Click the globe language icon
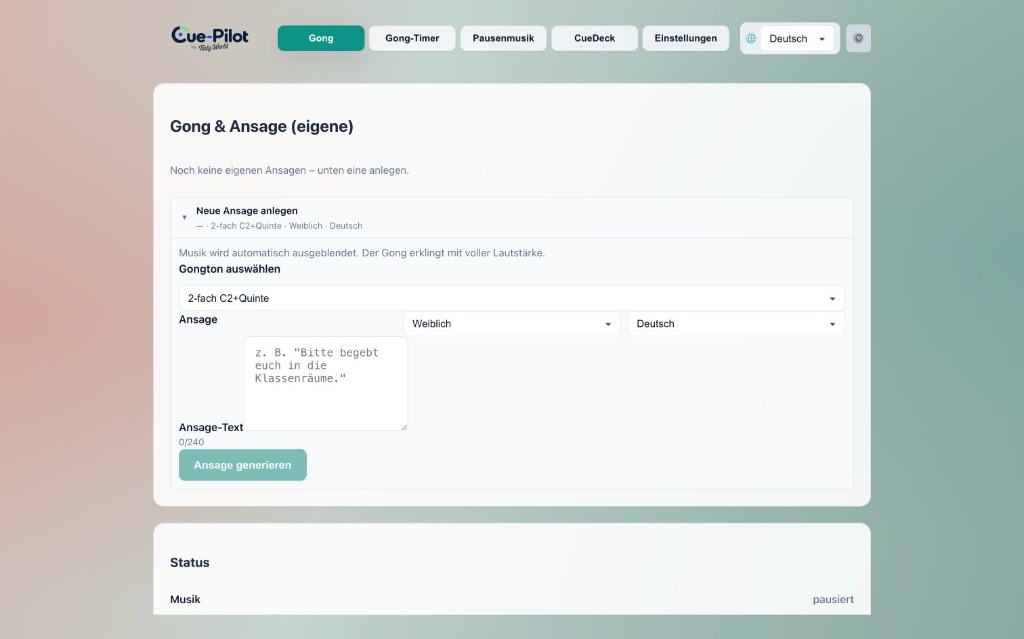This screenshot has height=639, width=1024. coord(751,39)
